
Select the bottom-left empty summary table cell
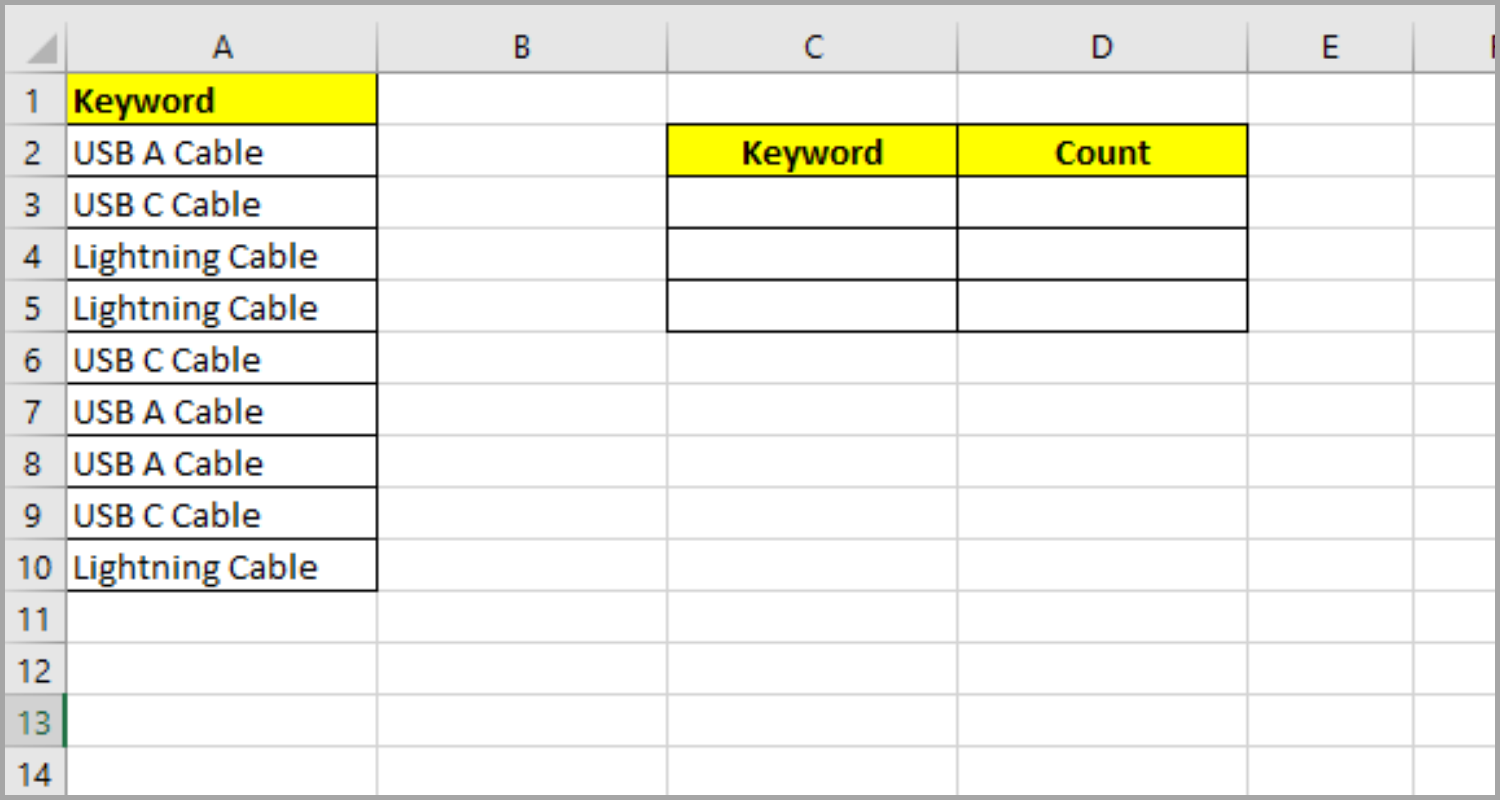pyautogui.click(x=812, y=307)
